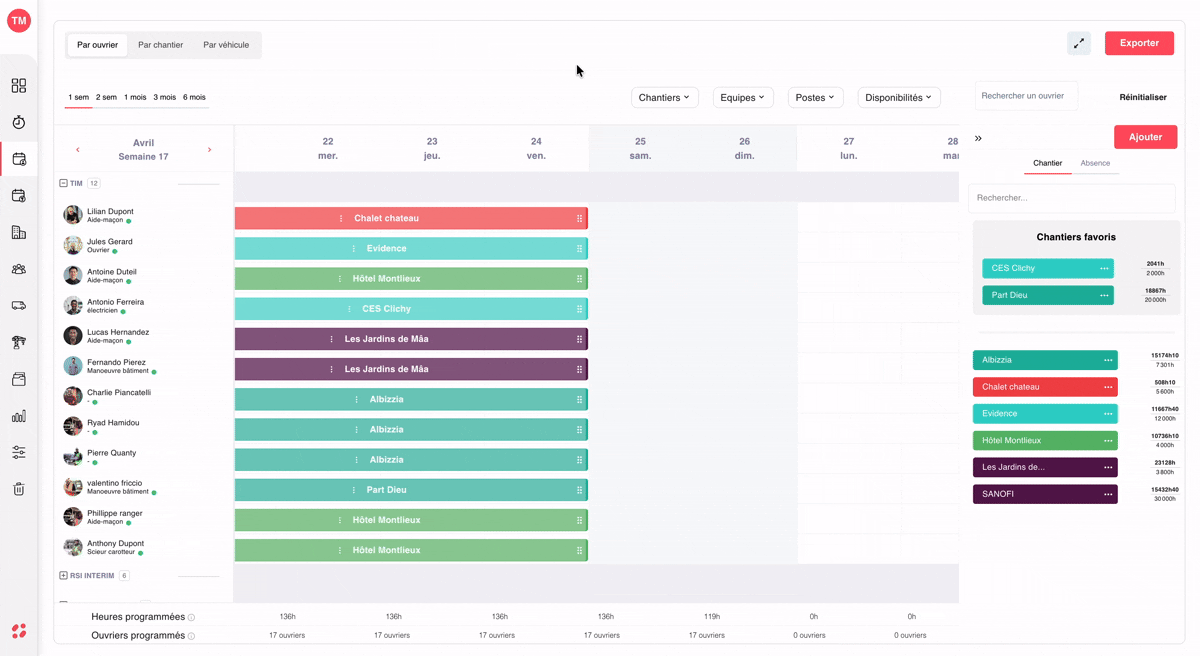The image size is (1200, 656).
Task: Click worker name Anthony Dupont
Action: point(115,544)
